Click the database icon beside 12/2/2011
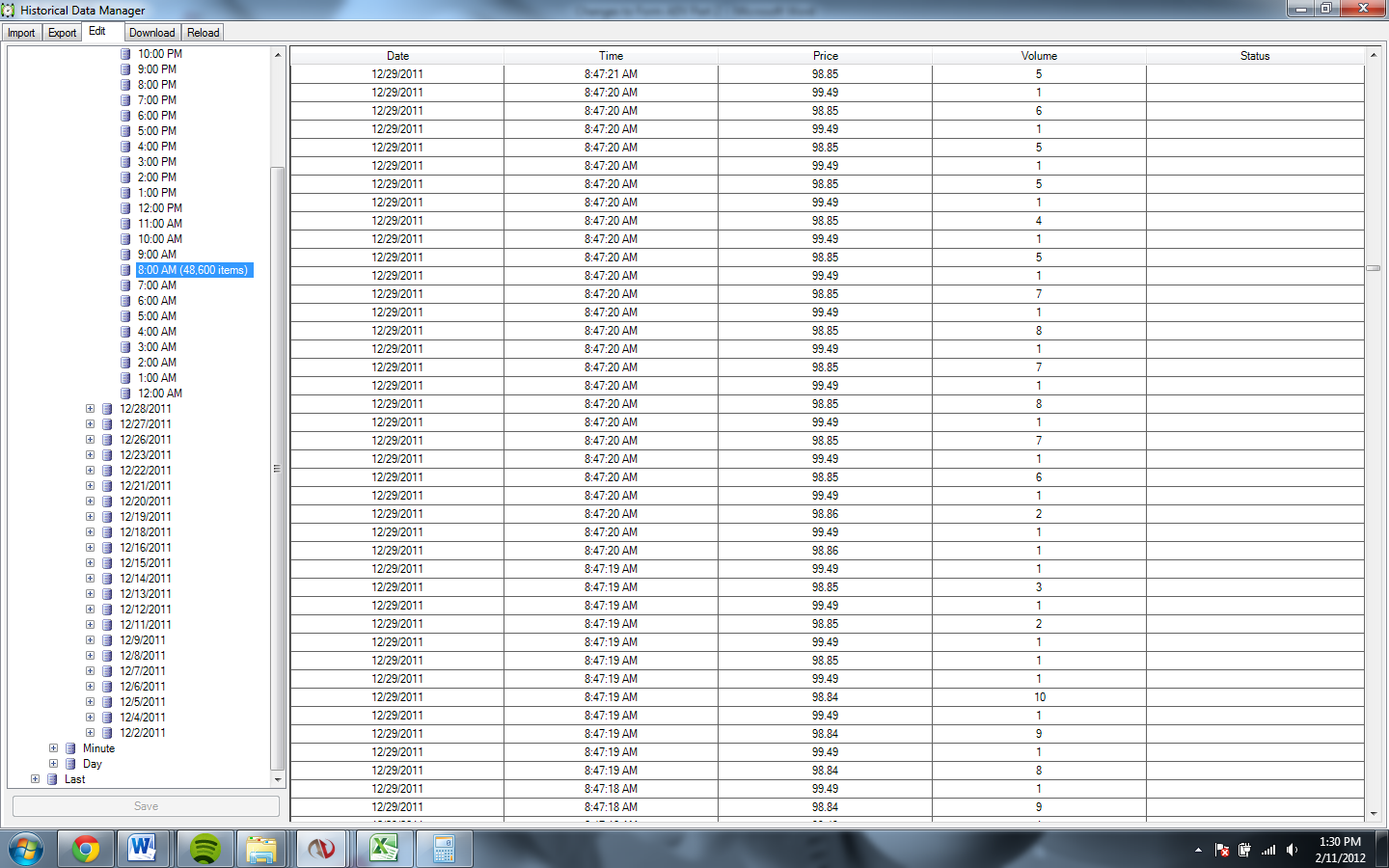 point(107,733)
